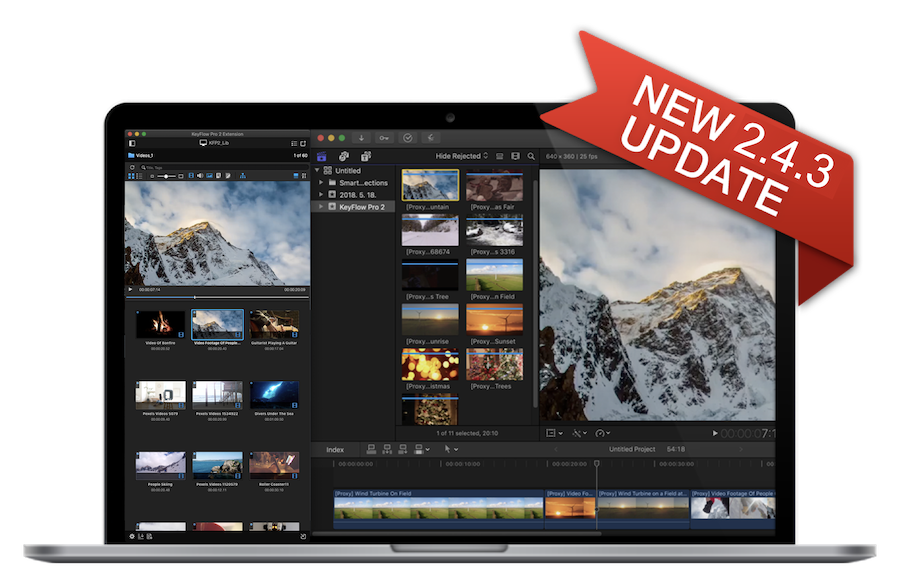900x568 pixels.
Task: Toggle the image filter in KeyFlow
Action: click(x=210, y=176)
